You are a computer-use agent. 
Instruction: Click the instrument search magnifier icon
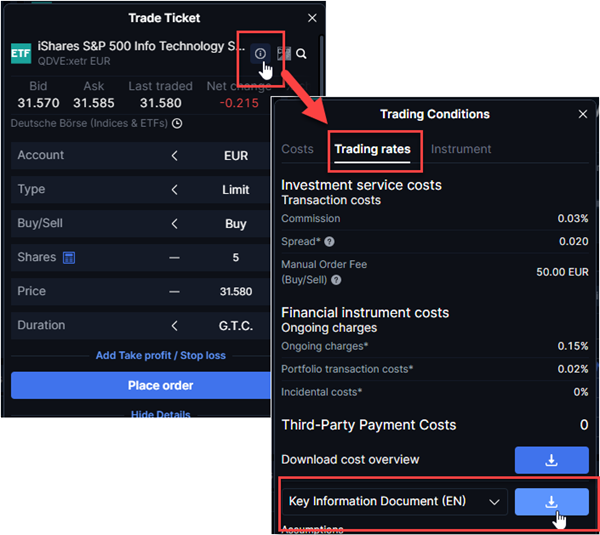point(301,54)
